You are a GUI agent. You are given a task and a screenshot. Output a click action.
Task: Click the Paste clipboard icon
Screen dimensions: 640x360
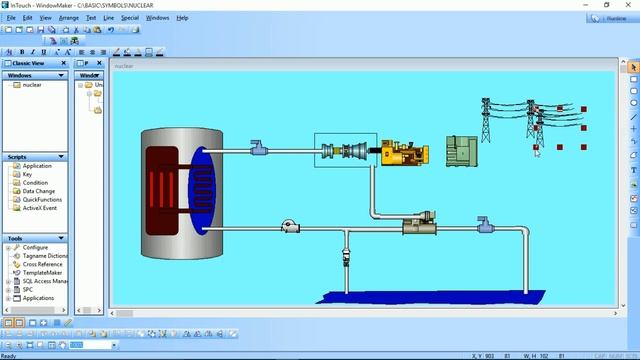click(x=97, y=30)
